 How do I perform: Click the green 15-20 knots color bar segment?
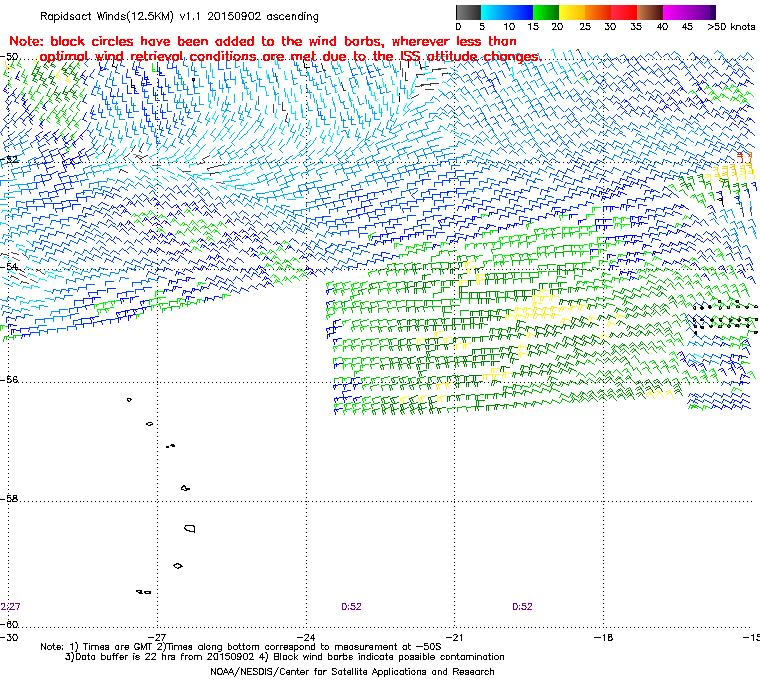pyautogui.click(x=546, y=12)
